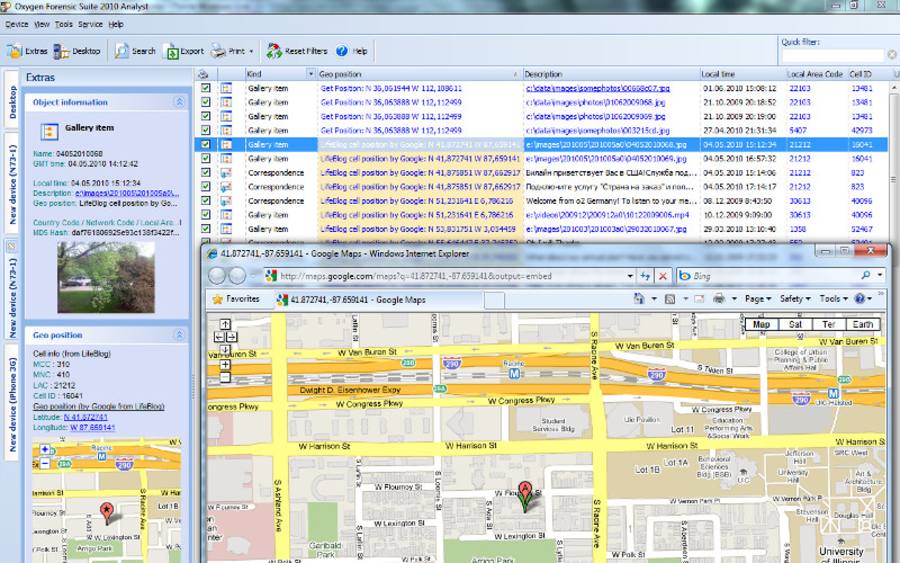This screenshot has width=900, height=563.
Task: Select the Desktop vertical side tab
Action: click(11, 100)
